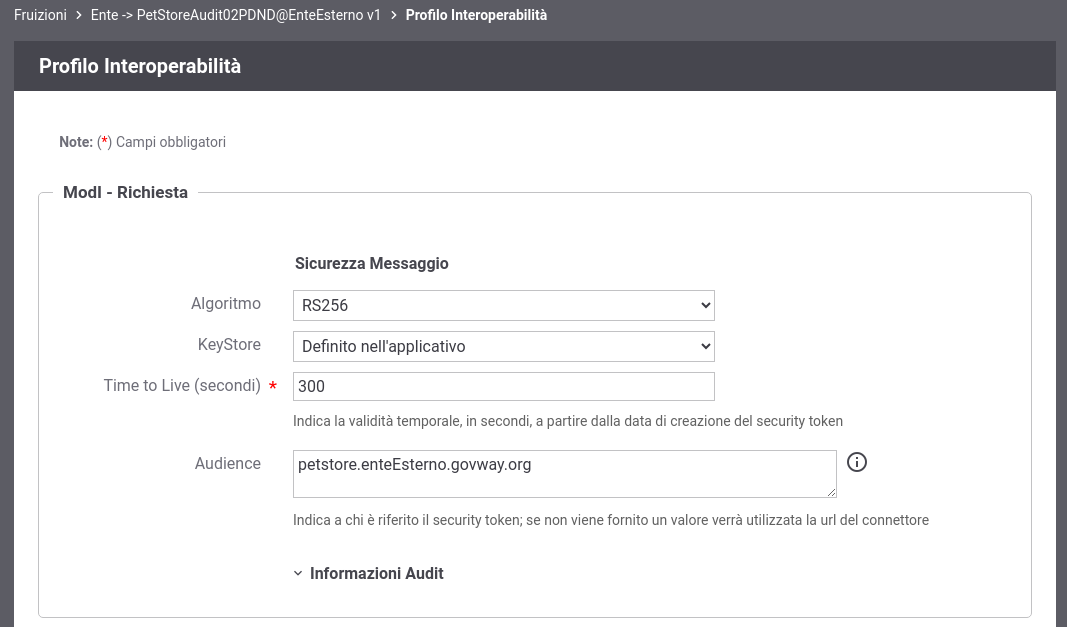Click the Sicurezza Messaggio heading
This screenshot has width=1067, height=627.
pos(372,263)
